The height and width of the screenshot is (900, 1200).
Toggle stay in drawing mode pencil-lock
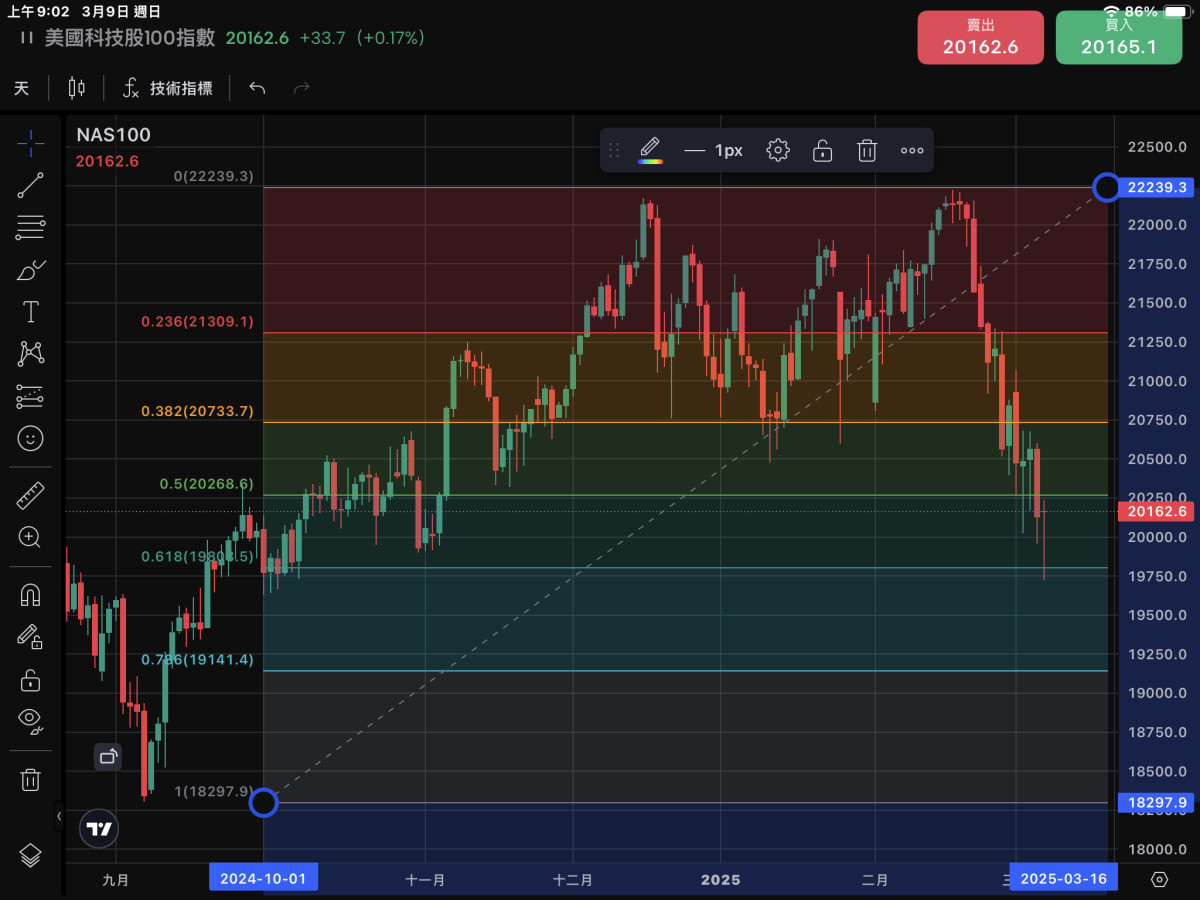click(30, 637)
